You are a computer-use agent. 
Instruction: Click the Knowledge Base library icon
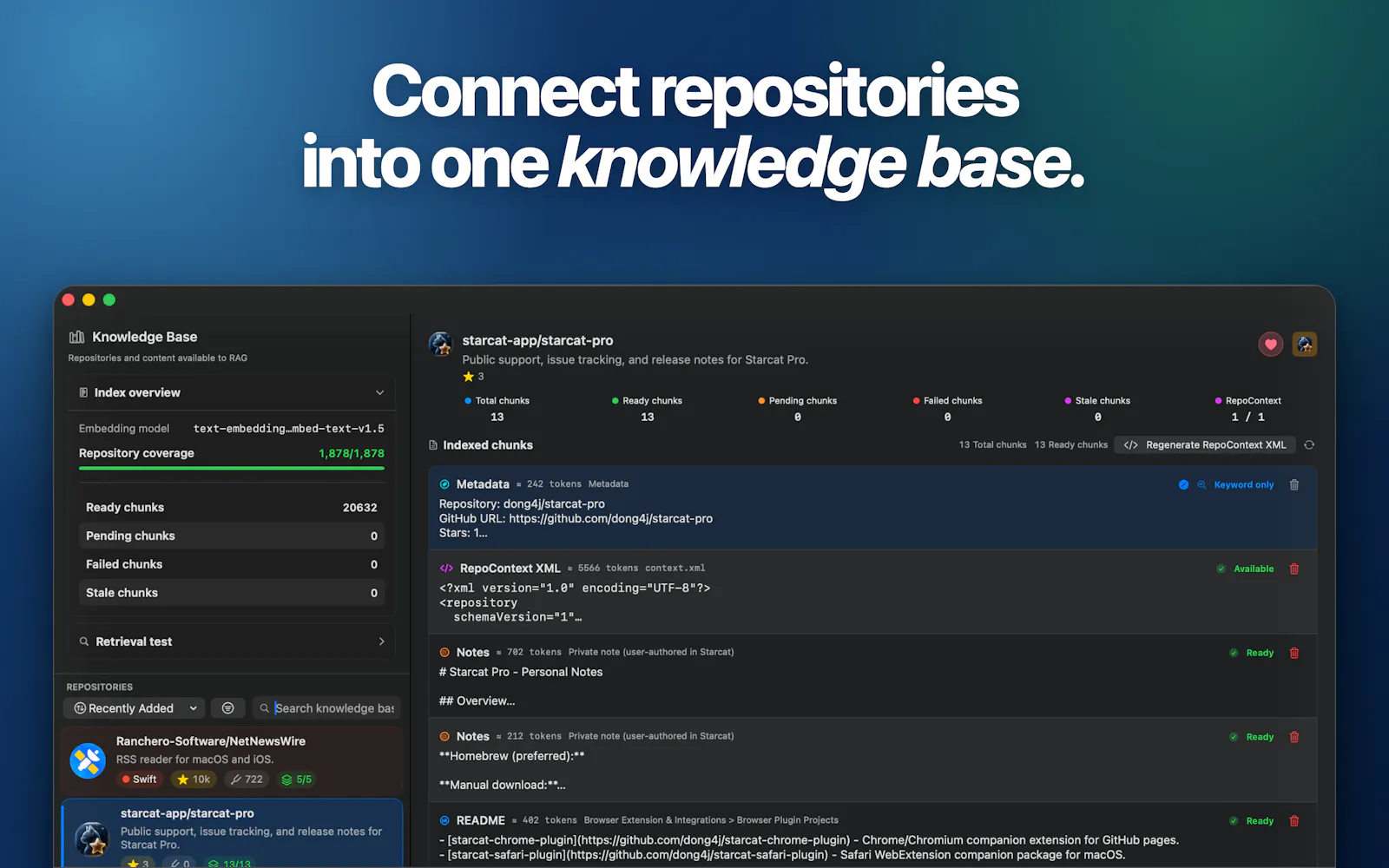77,337
